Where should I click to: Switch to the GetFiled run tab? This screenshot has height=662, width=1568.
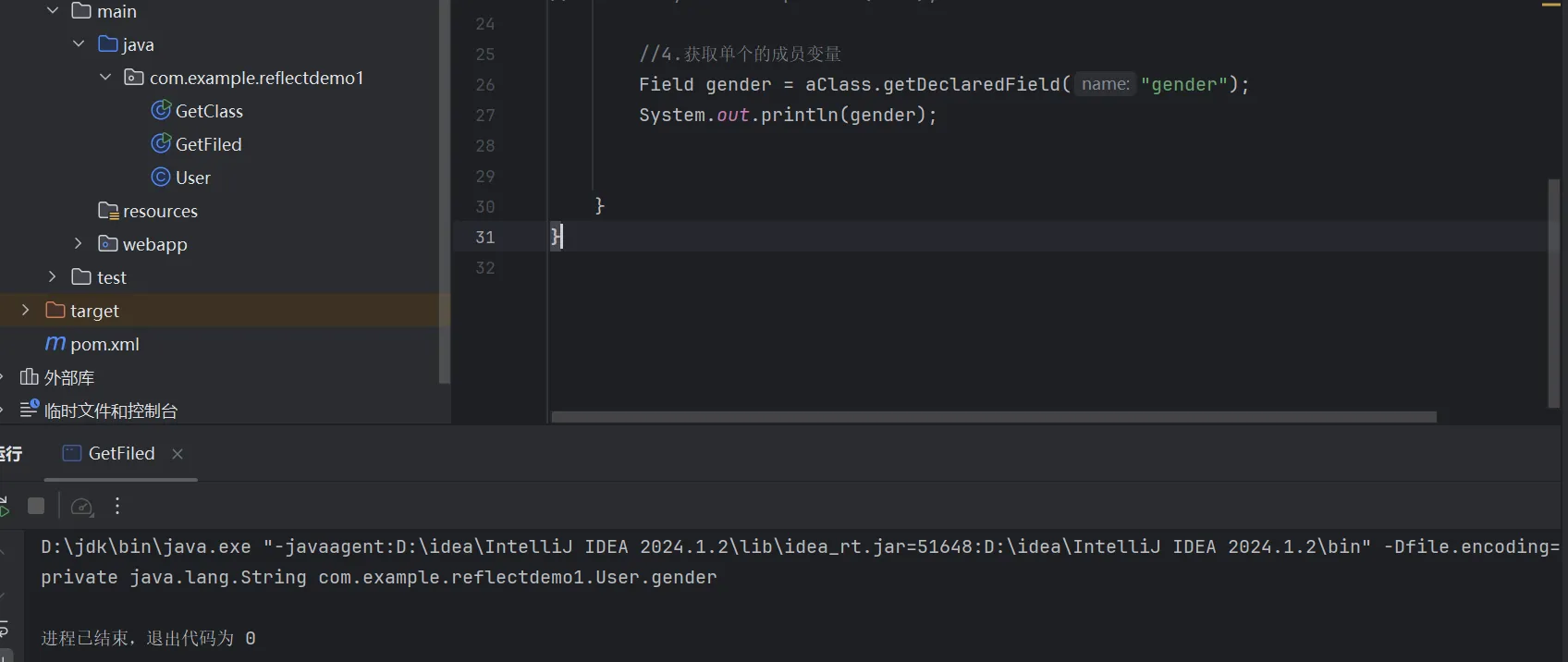[120, 453]
